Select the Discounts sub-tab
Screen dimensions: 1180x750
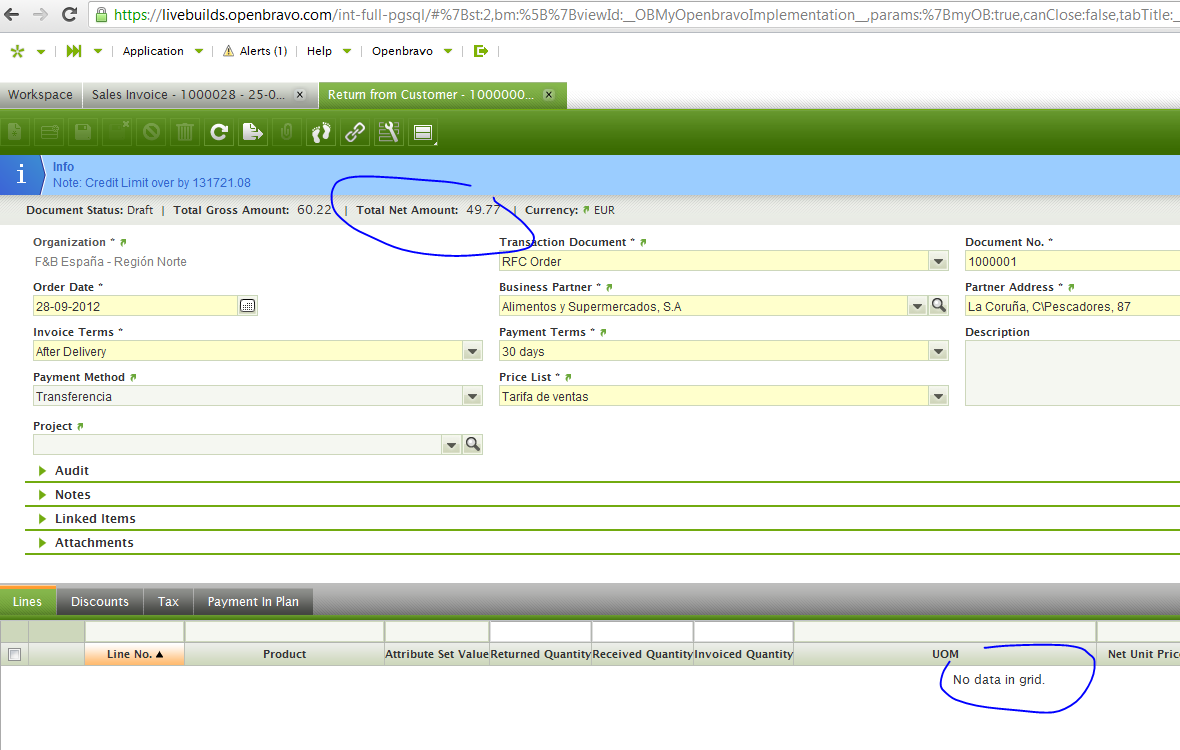coord(100,602)
